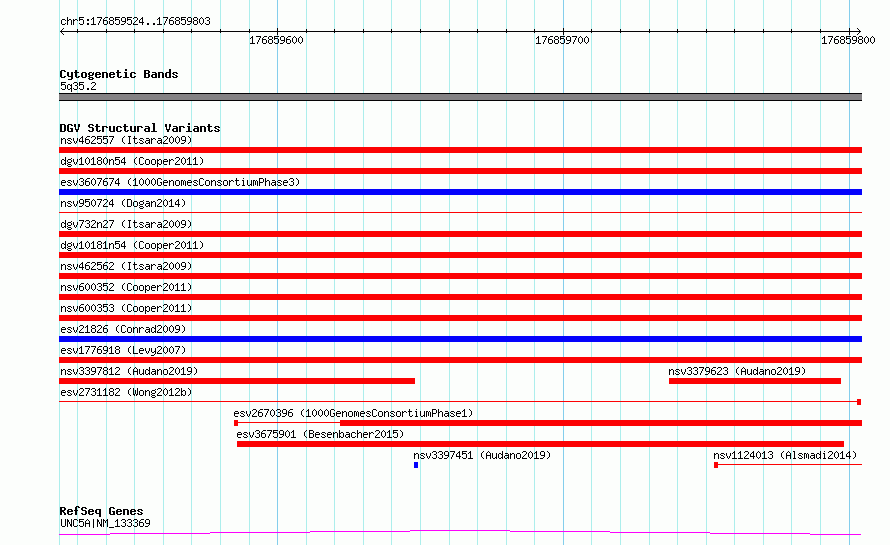Click the nsv462557 (Itsara2009) variant label
The height and width of the screenshot is (545, 890).
point(126,140)
